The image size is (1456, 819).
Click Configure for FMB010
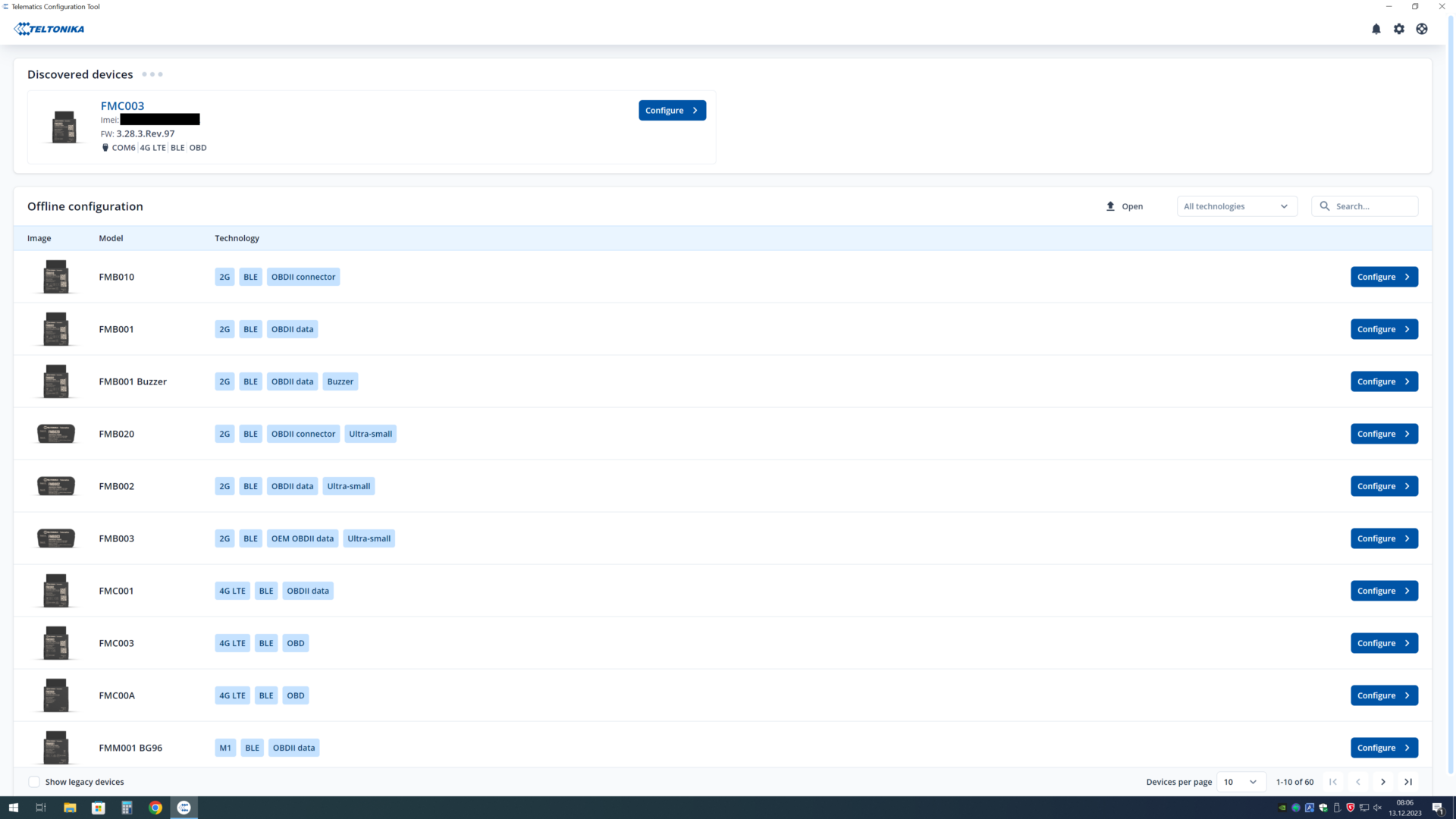(1384, 277)
